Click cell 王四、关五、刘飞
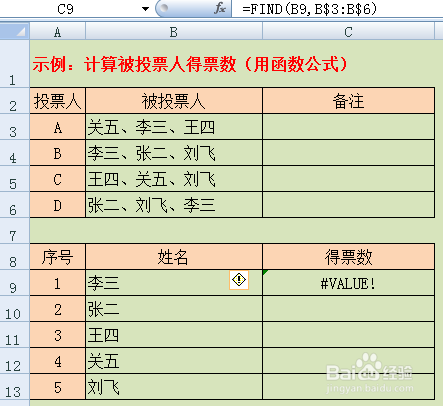Image resolution: width=443 pixels, height=406 pixels. click(x=174, y=179)
